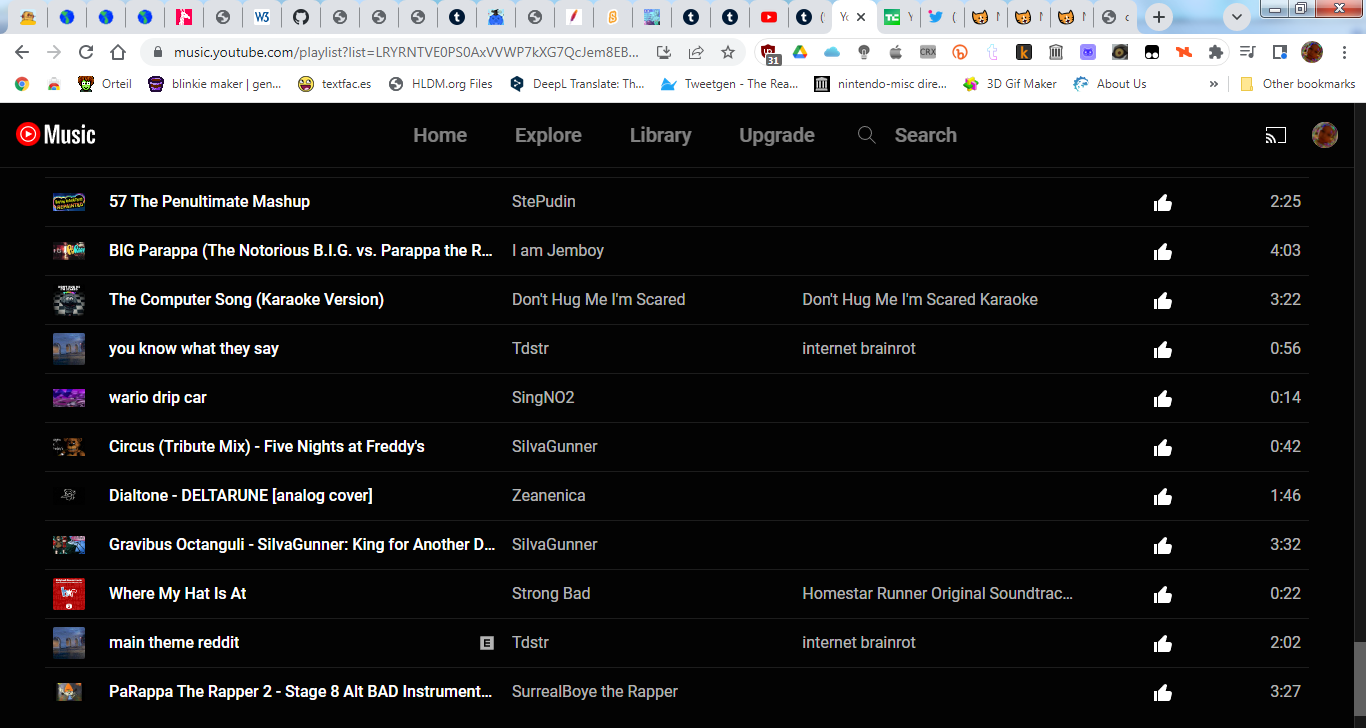Screen dimensions: 1366x728
Task: Bookmark this page with star icon
Action: [728, 52]
